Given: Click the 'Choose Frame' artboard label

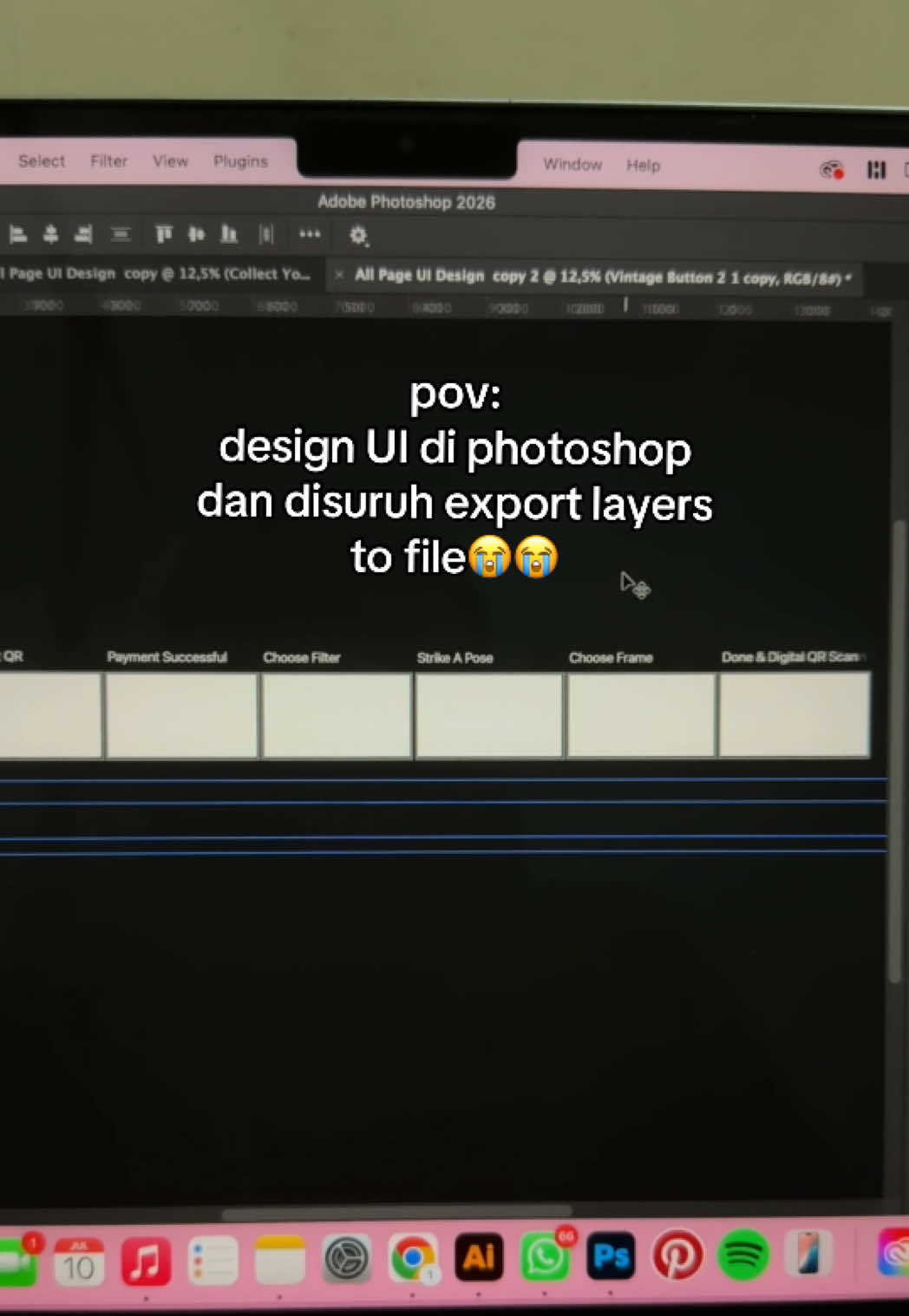Looking at the screenshot, I should pos(611,658).
